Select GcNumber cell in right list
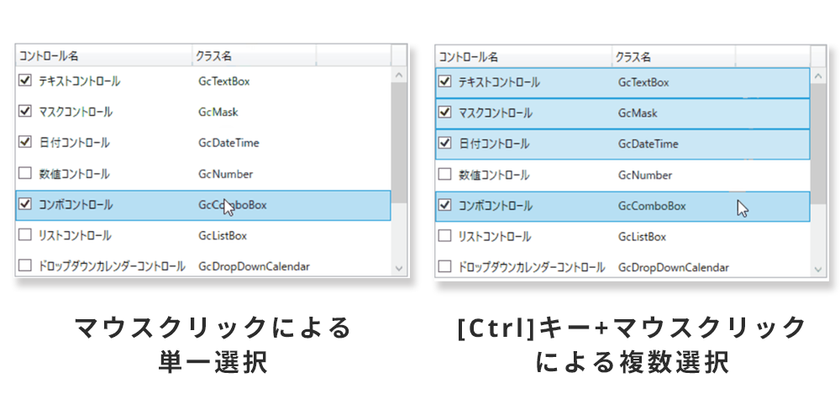This screenshot has height=420, width=840. tap(645, 175)
